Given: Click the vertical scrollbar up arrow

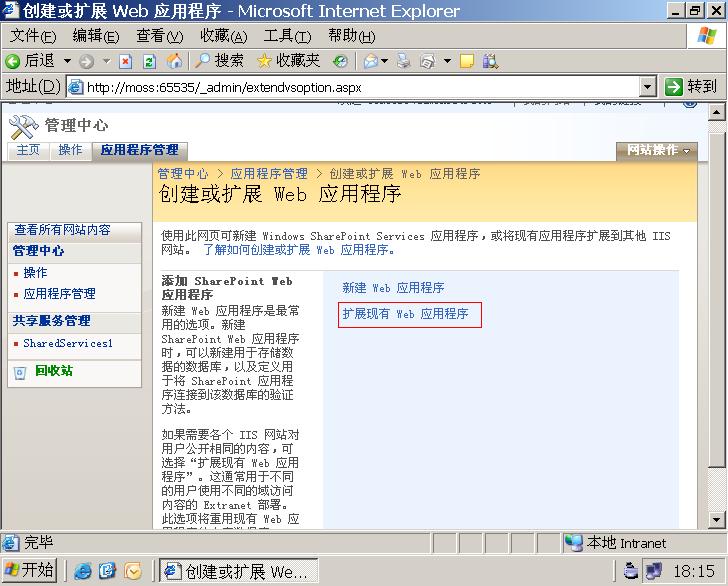Looking at the screenshot, I should 716,112.
